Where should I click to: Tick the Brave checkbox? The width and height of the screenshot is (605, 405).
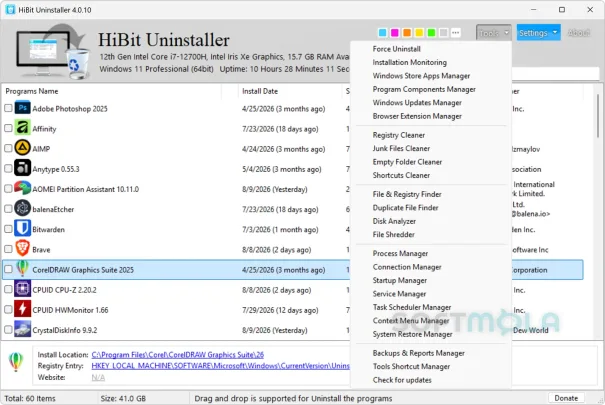(x=8, y=249)
